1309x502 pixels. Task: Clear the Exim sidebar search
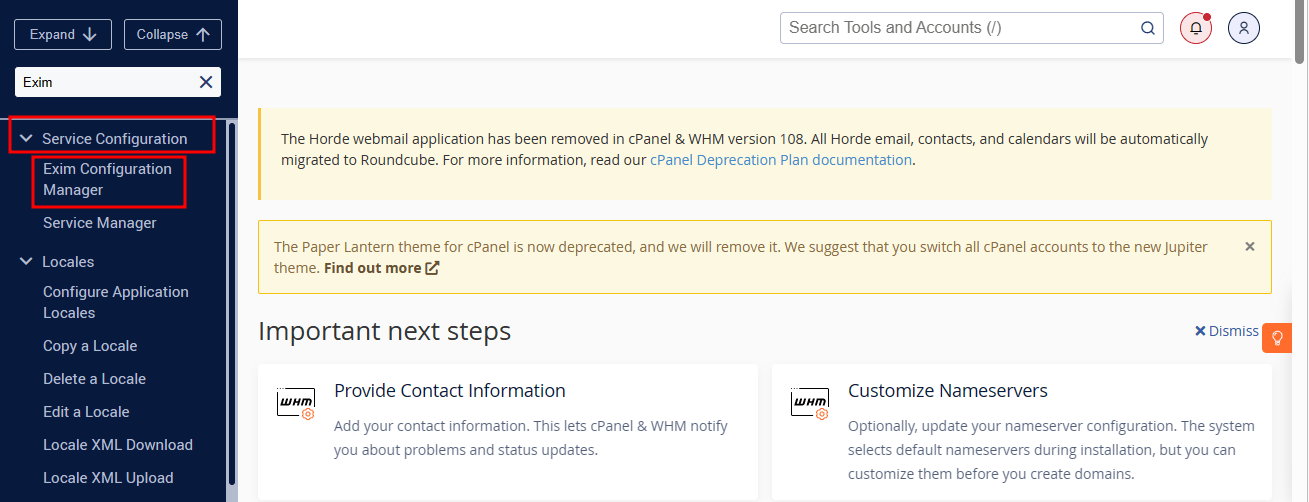[206, 82]
